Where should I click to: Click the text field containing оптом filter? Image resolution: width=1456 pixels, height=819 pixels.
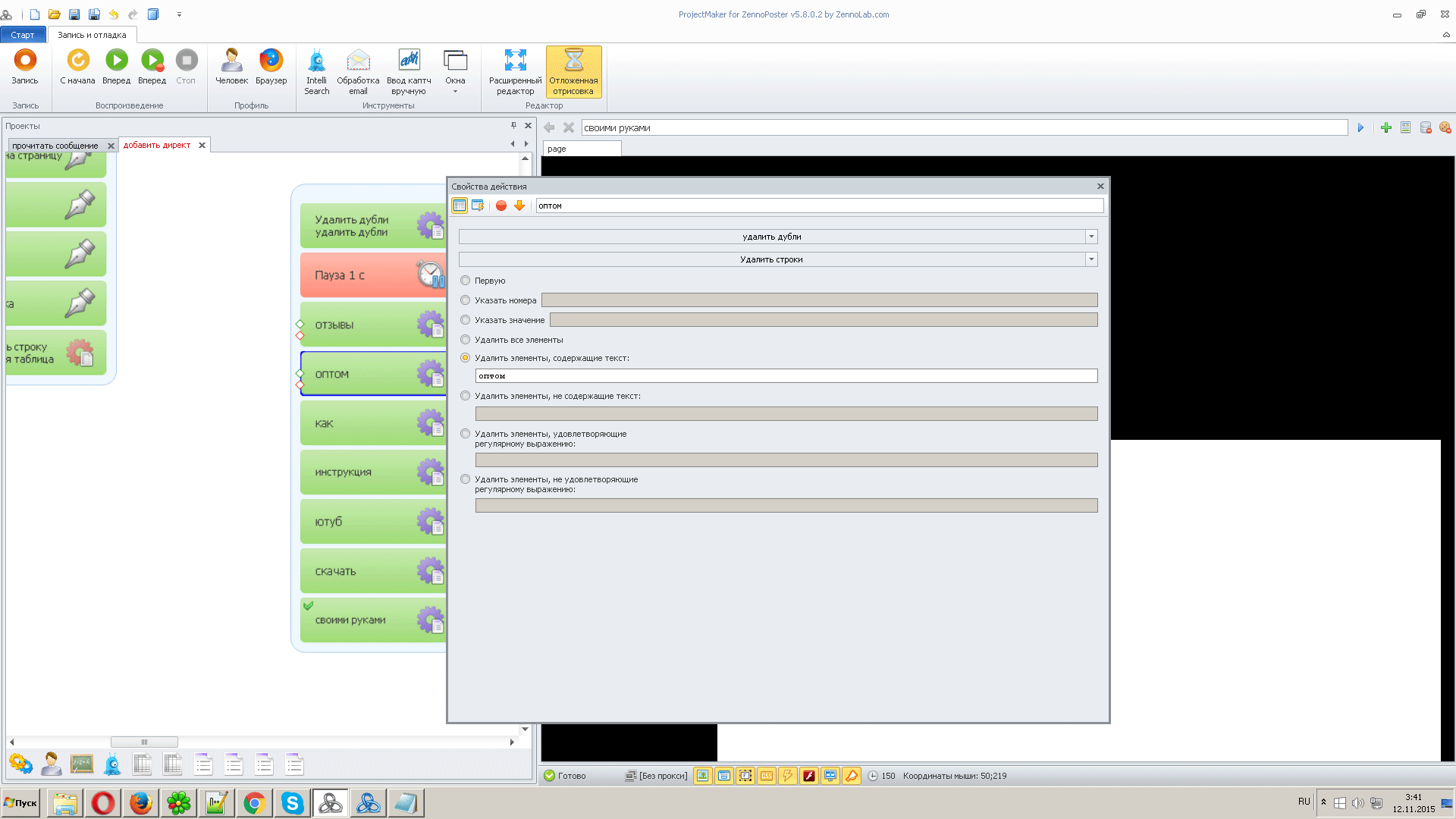click(786, 376)
